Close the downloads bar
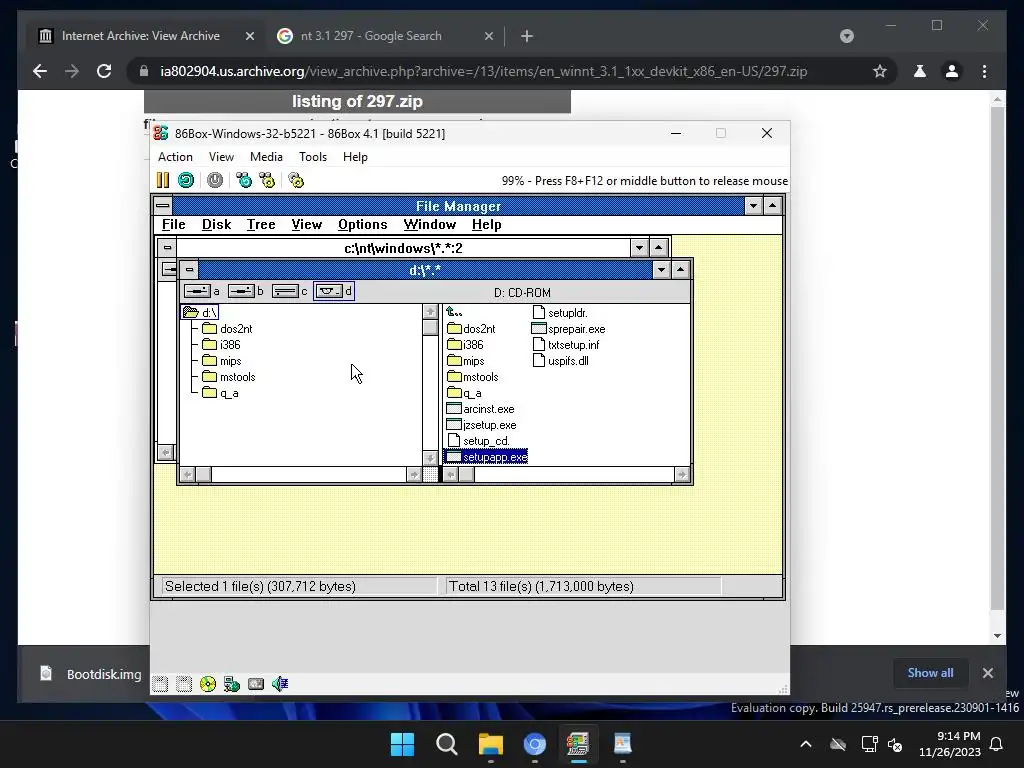The image size is (1024, 768). 987,673
